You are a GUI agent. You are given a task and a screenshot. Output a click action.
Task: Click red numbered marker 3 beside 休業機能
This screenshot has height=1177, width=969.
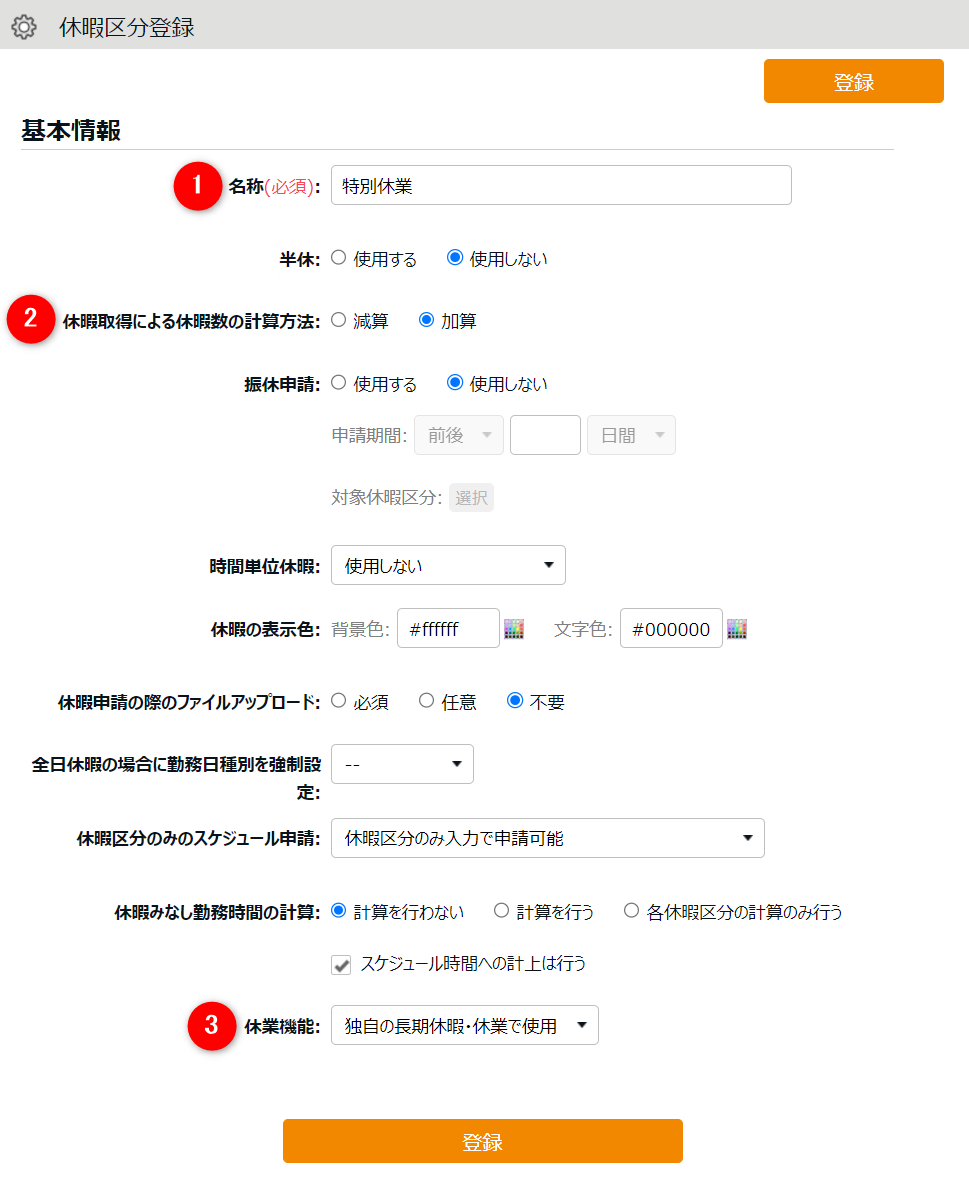(x=212, y=1025)
